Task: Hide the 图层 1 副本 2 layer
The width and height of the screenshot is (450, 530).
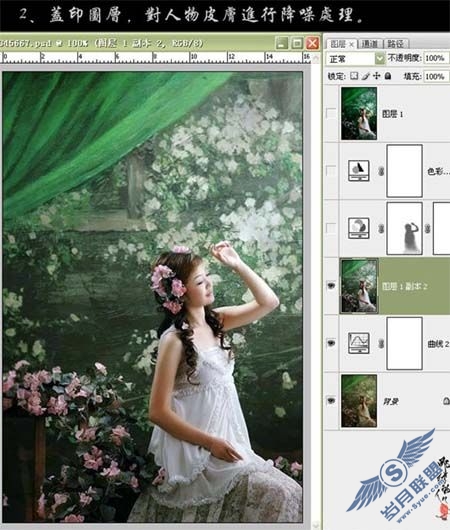Action: 331,286
